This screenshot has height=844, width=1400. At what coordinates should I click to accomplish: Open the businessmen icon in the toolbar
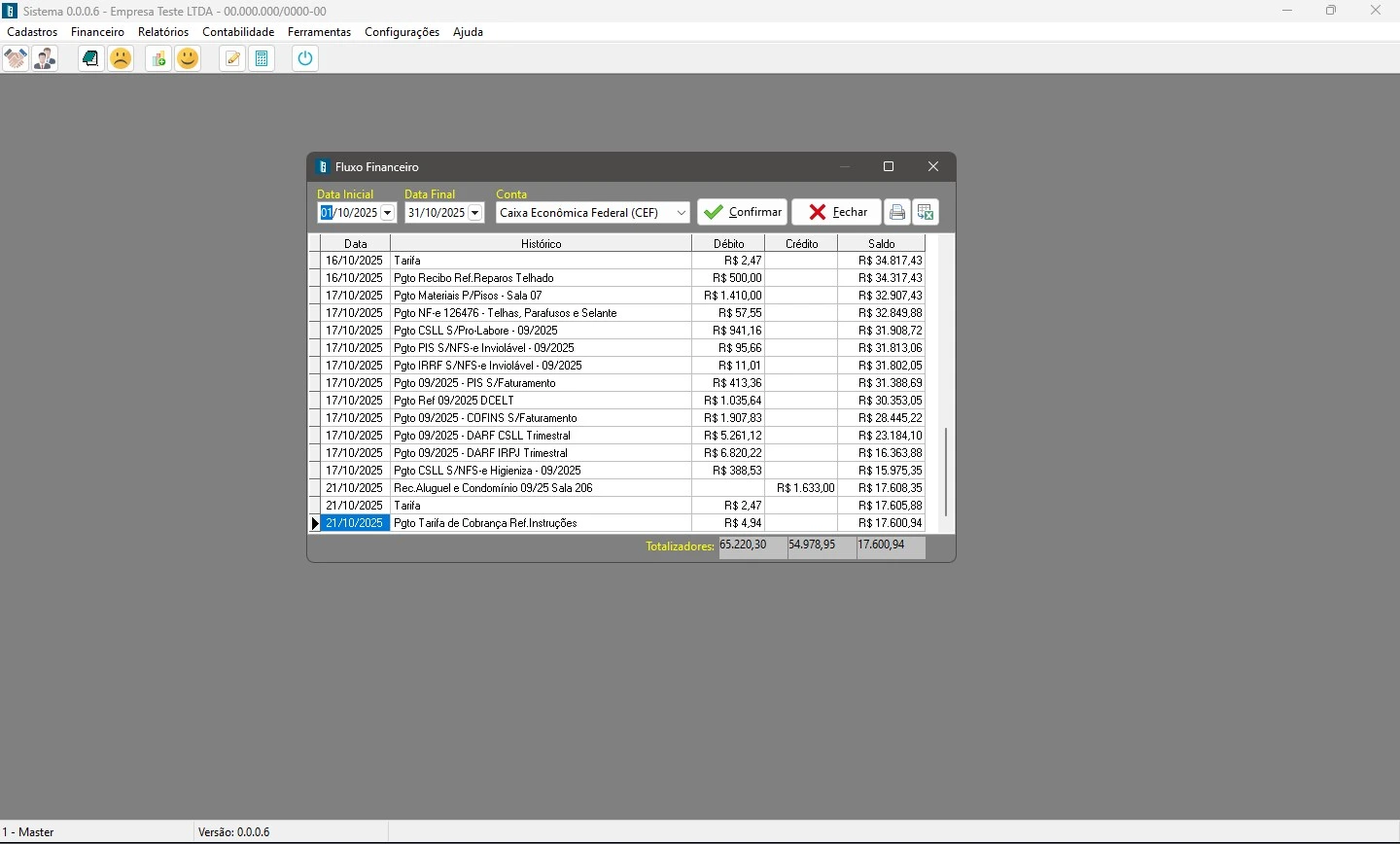[x=45, y=59]
